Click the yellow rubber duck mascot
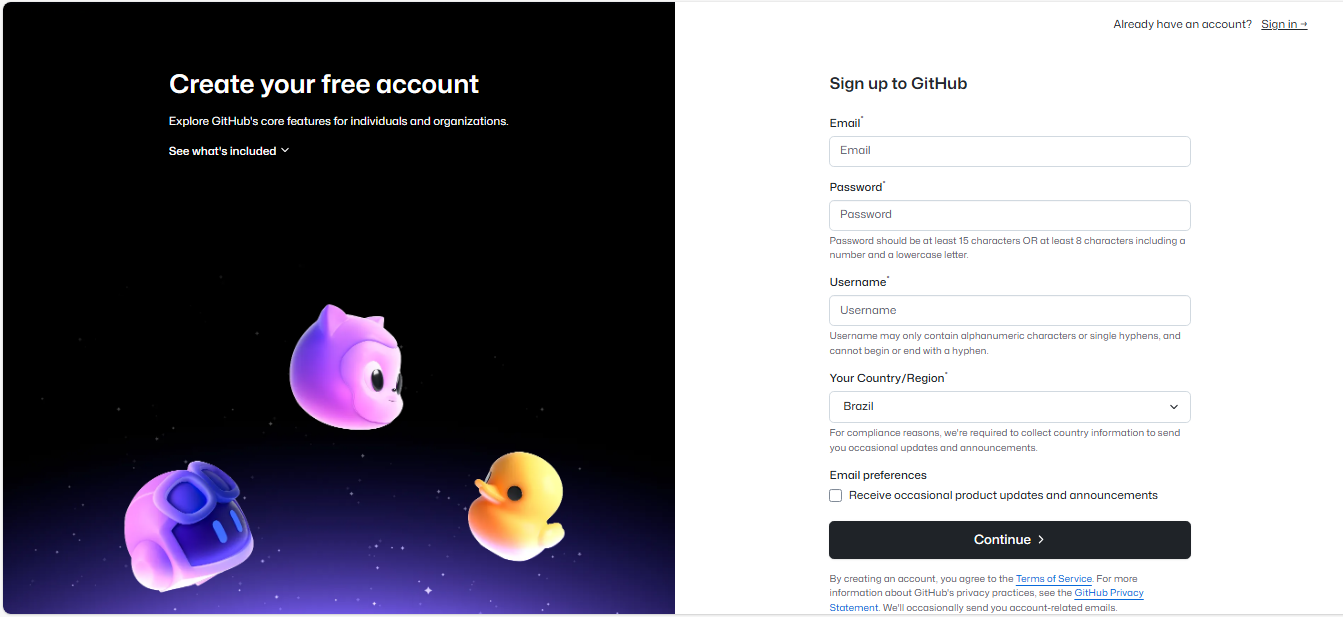Viewport: 1343px width, 617px height. pyautogui.click(x=514, y=504)
